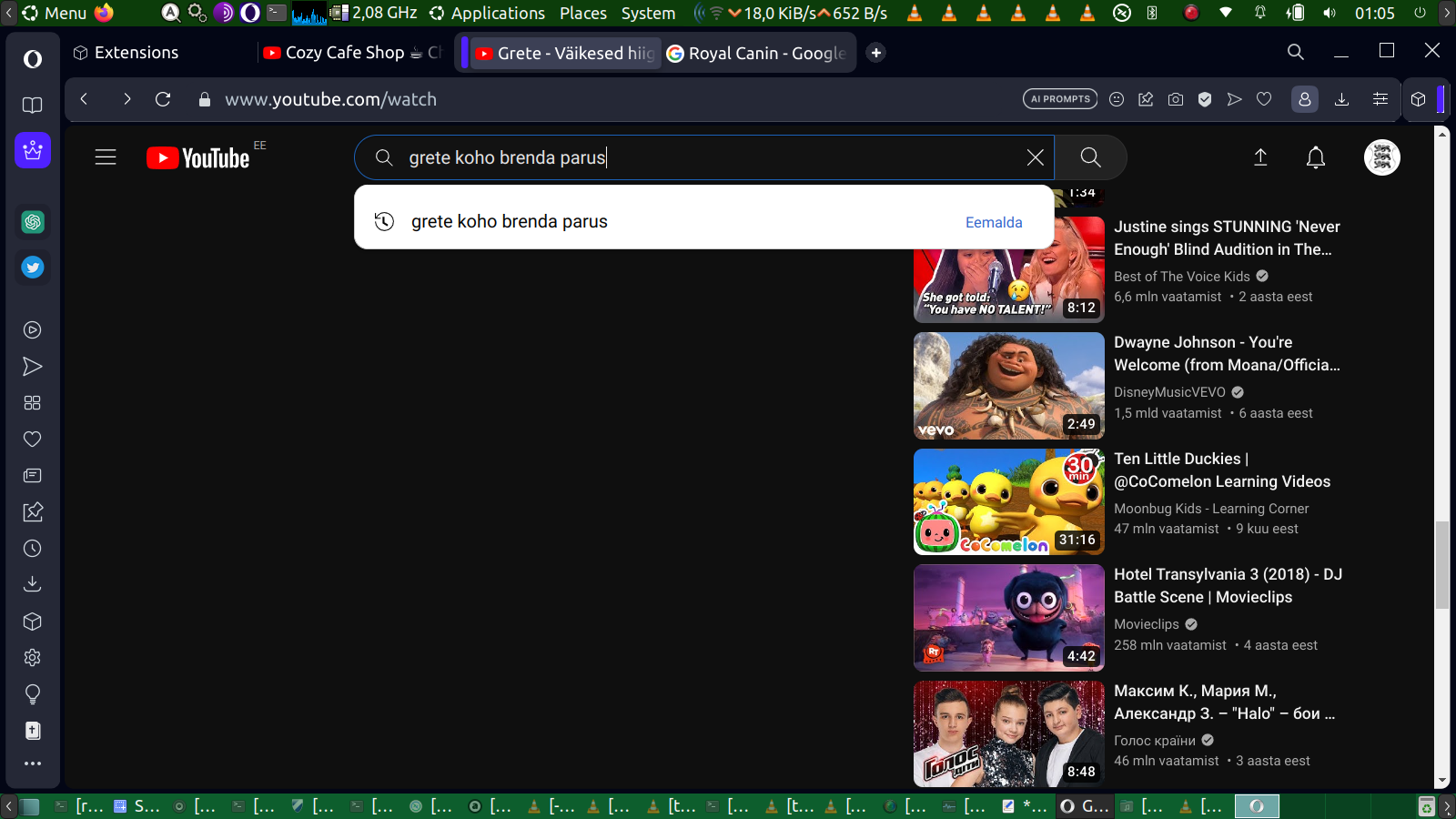Select the Grete - Väikesed hiig tab
The width and height of the screenshot is (1456, 819).
[x=564, y=53]
